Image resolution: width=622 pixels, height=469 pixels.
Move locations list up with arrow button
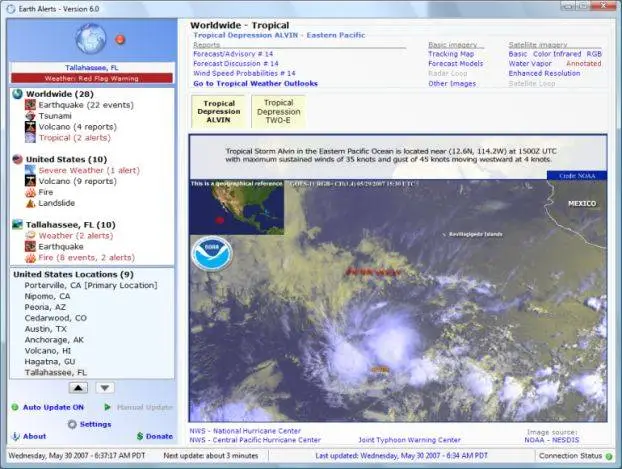(x=78, y=388)
